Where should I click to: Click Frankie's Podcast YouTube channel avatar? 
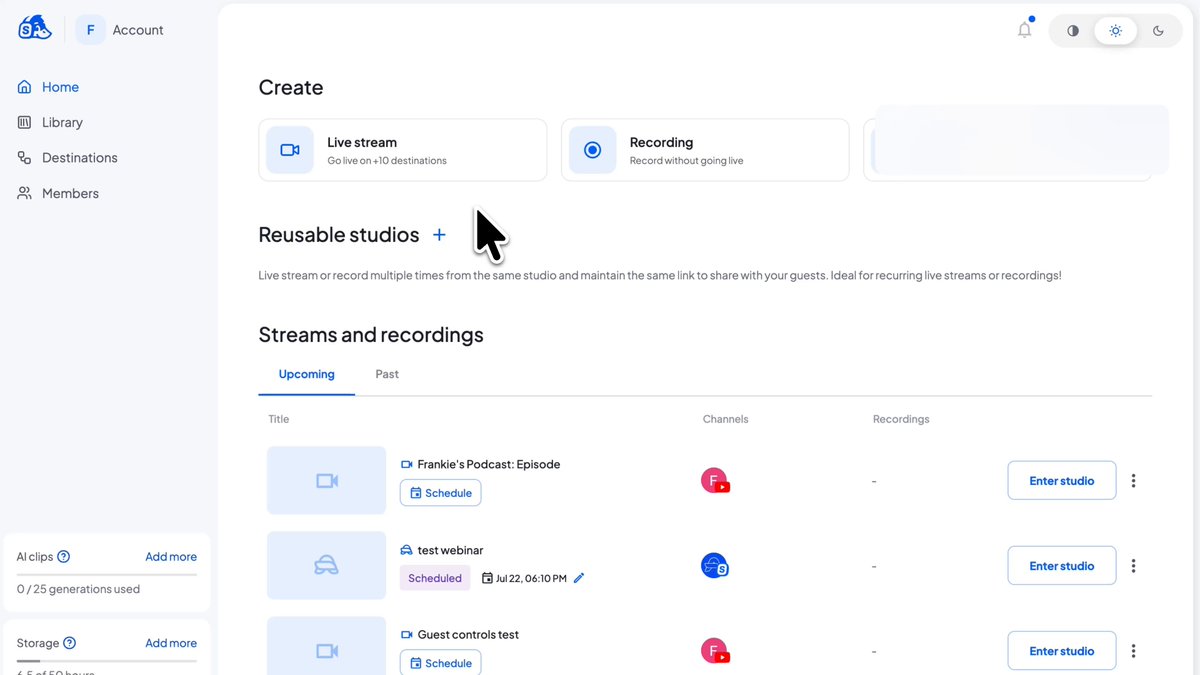[x=715, y=481]
